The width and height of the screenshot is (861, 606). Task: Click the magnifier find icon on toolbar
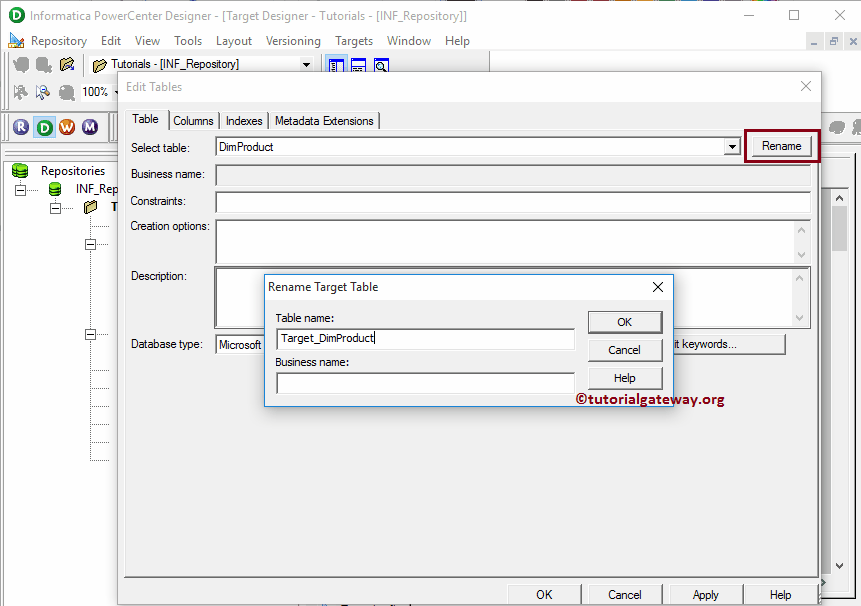click(x=381, y=64)
